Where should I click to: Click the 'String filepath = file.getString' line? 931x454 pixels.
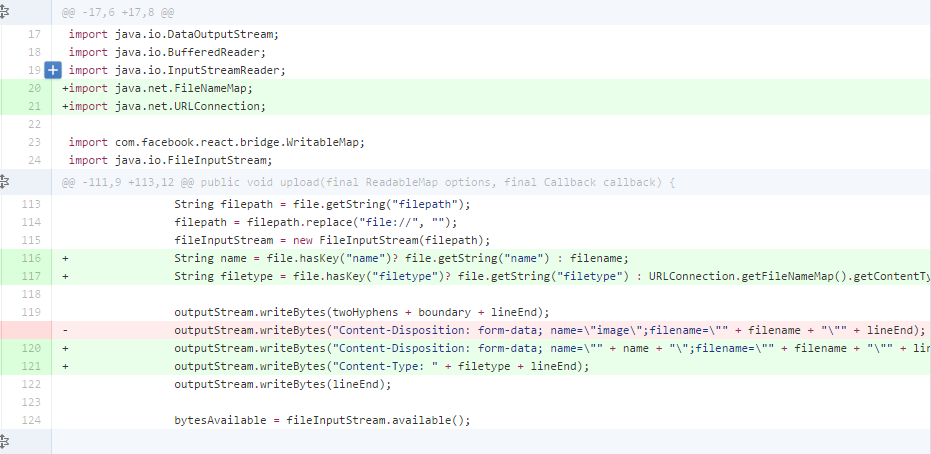coord(322,204)
